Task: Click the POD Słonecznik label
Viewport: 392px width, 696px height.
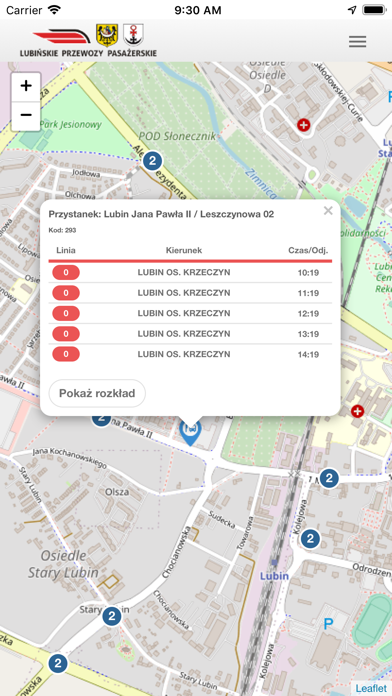Action: pyautogui.click(x=177, y=136)
